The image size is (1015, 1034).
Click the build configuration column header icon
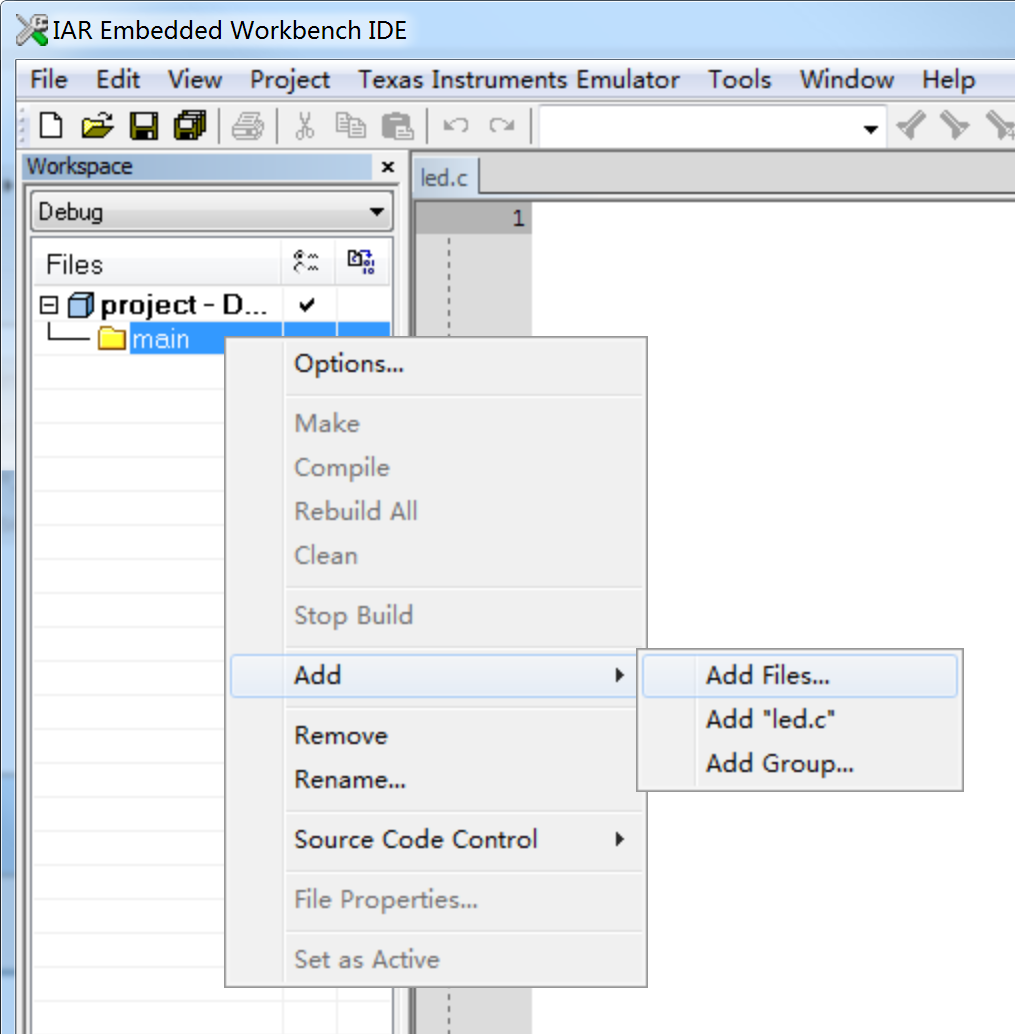coord(306,262)
